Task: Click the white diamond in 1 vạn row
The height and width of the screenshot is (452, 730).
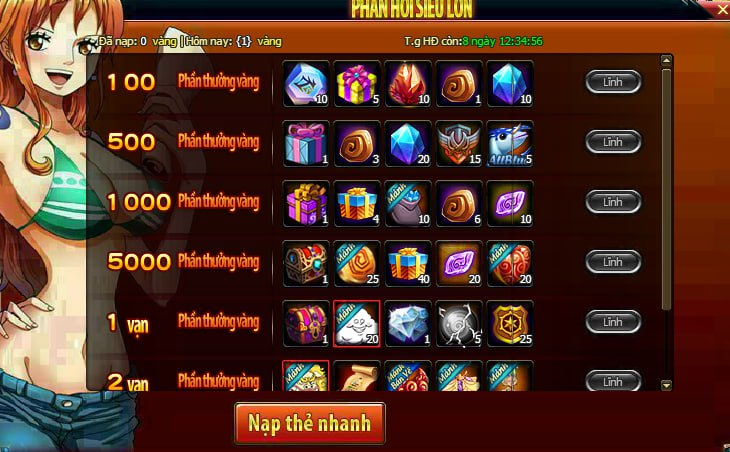Action: pyautogui.click(x=408, y=324)
